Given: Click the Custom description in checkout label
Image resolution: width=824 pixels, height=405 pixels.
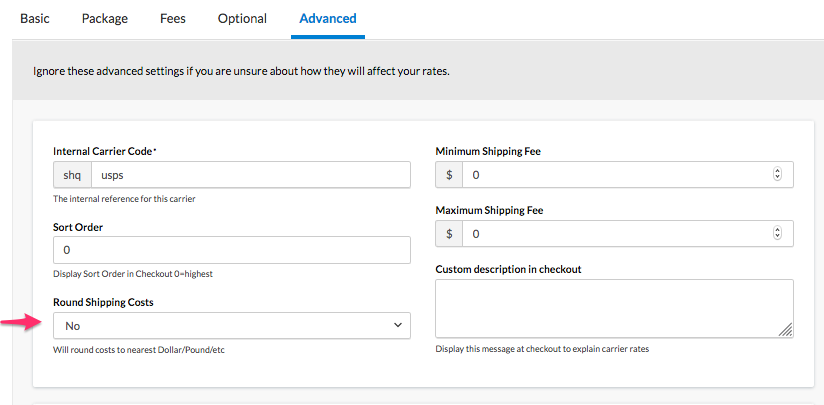Looking at the screenshot, I should (x=508, y=269).
